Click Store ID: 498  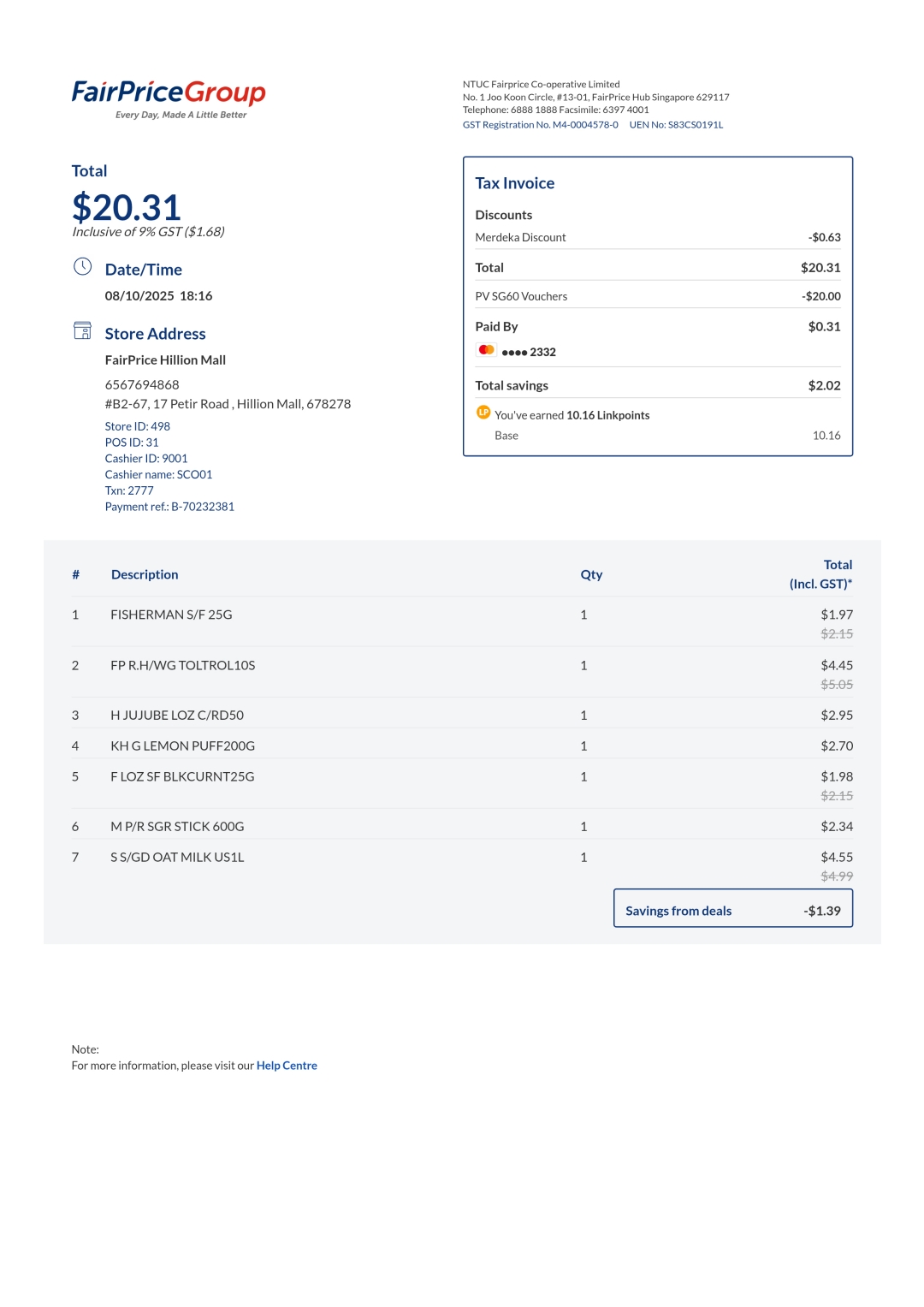(x=138, y=426)
